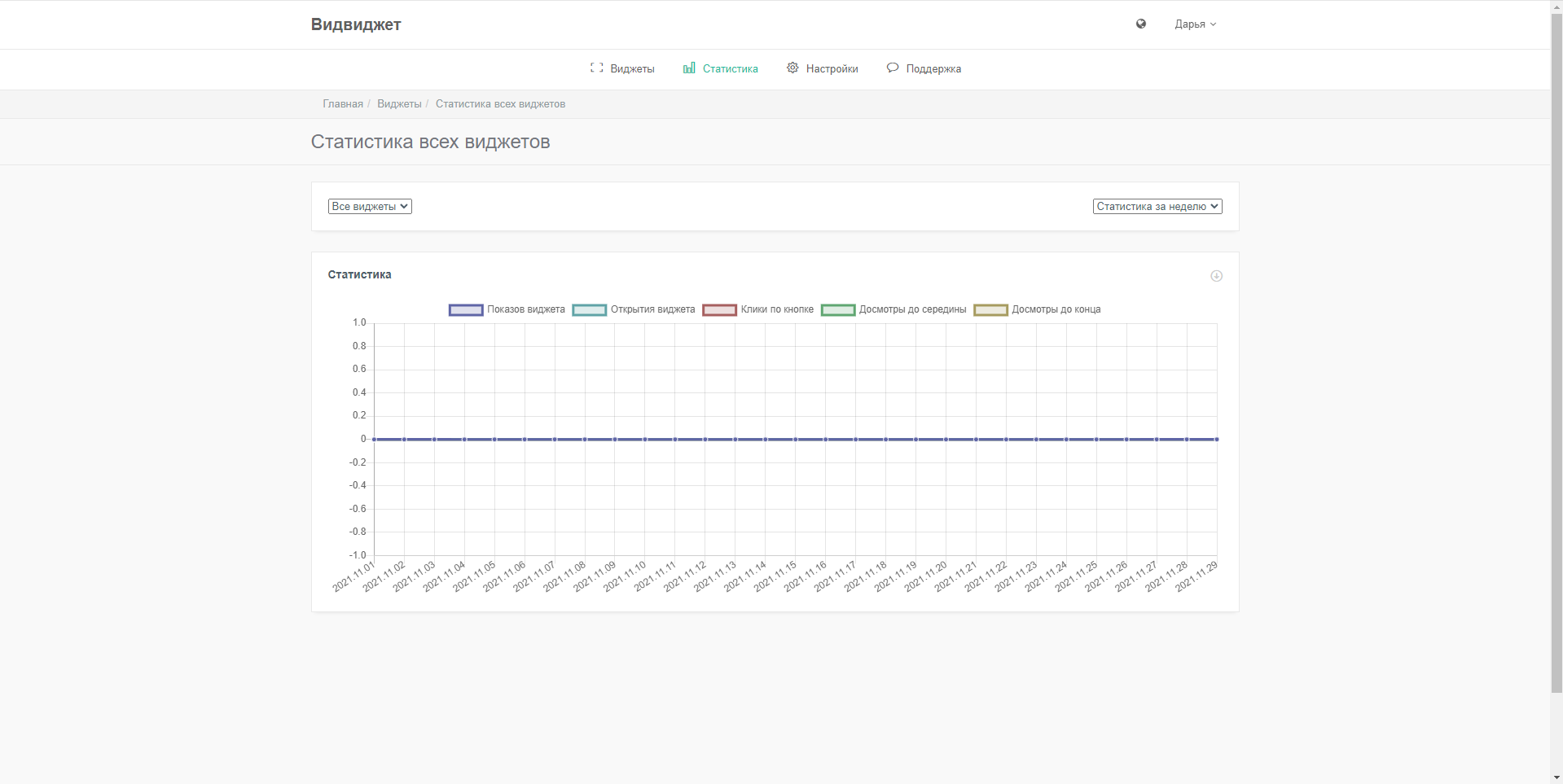Click the globe language icon
Image resolution: width=1563 pixels, height=784 pixels.
(1141, 24)
